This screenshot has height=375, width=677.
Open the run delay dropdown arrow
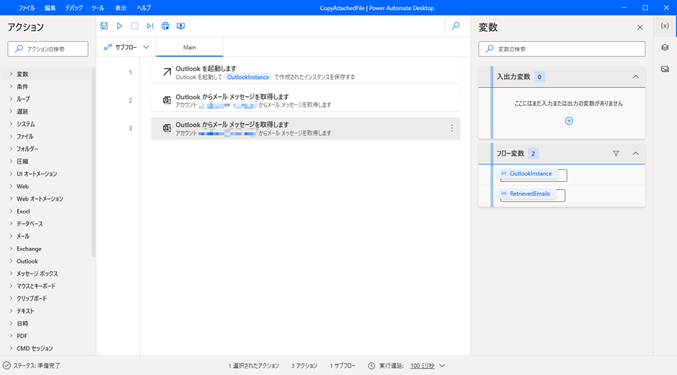(x=442, y=366)
